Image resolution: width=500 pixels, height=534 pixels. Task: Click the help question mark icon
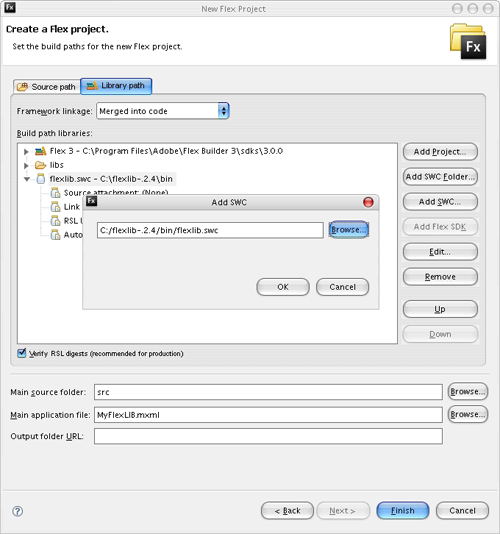(17, 511)
